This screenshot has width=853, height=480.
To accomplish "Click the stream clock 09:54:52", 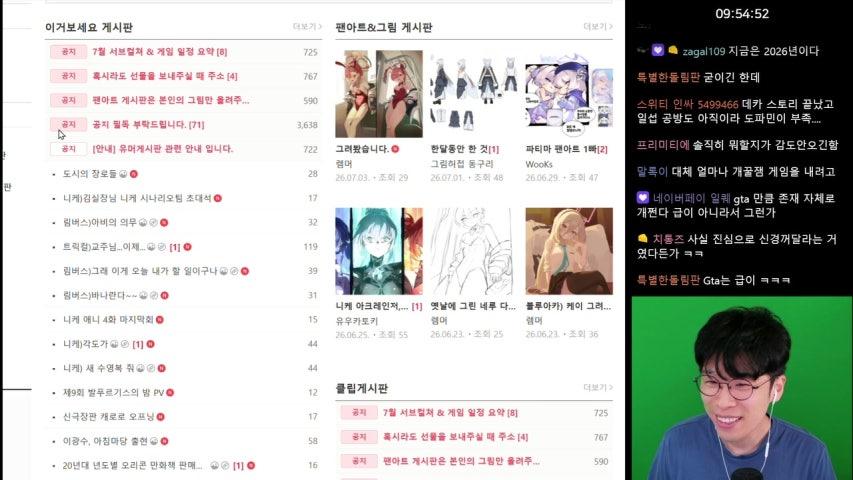I will pyautogui.click(x=742, y=14).
